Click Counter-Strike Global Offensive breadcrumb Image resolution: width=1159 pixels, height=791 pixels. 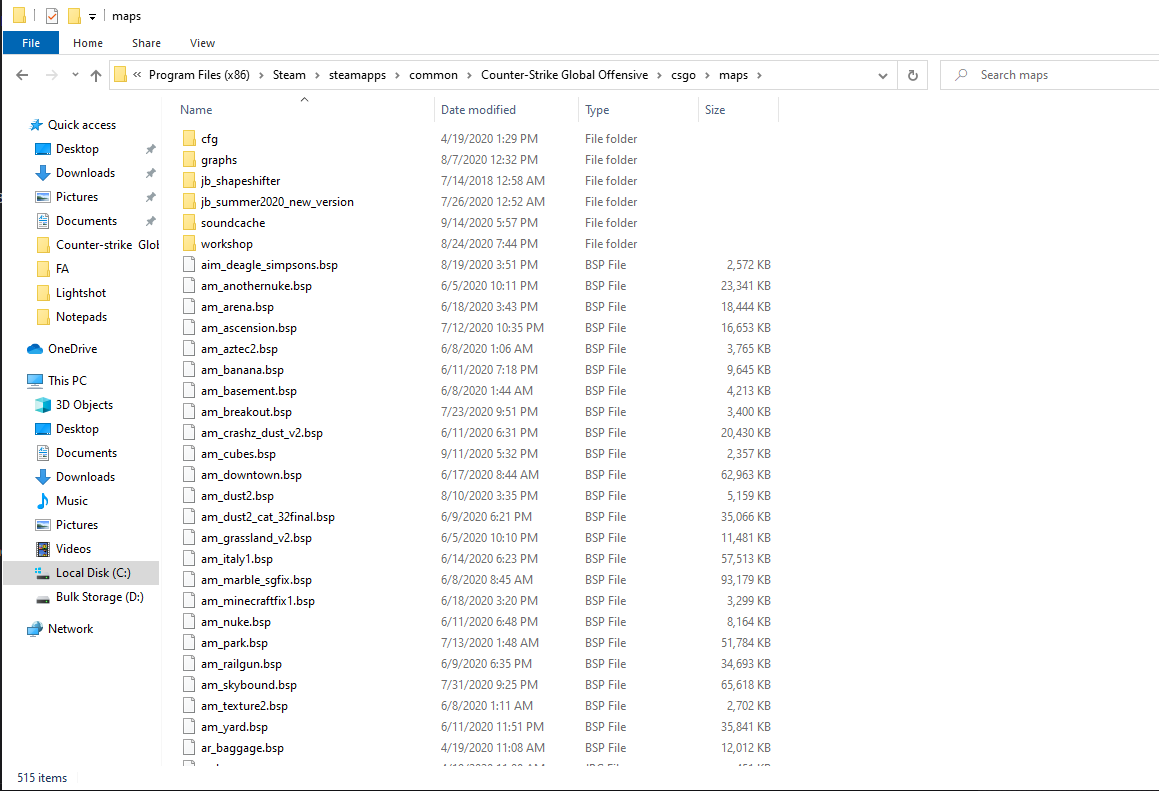click(564, 75)
